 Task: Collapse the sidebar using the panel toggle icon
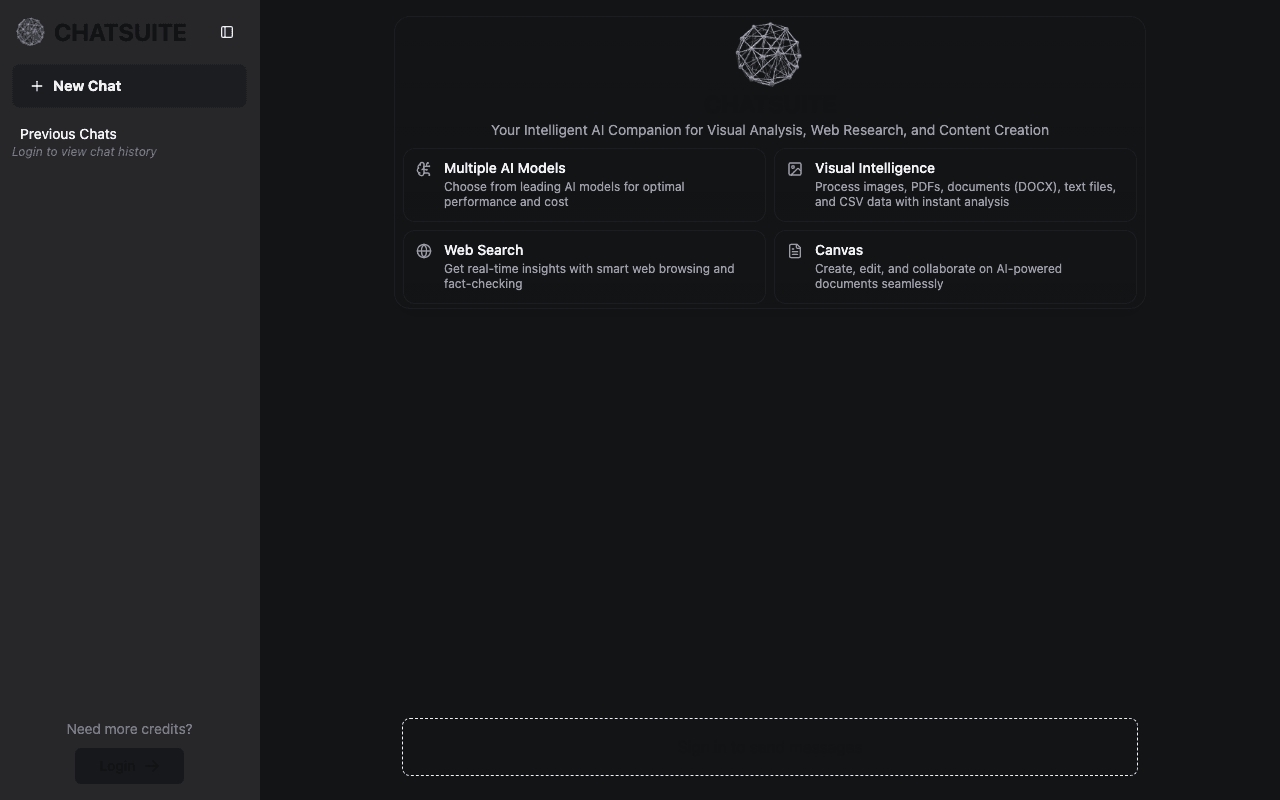(x=227, y=32)
